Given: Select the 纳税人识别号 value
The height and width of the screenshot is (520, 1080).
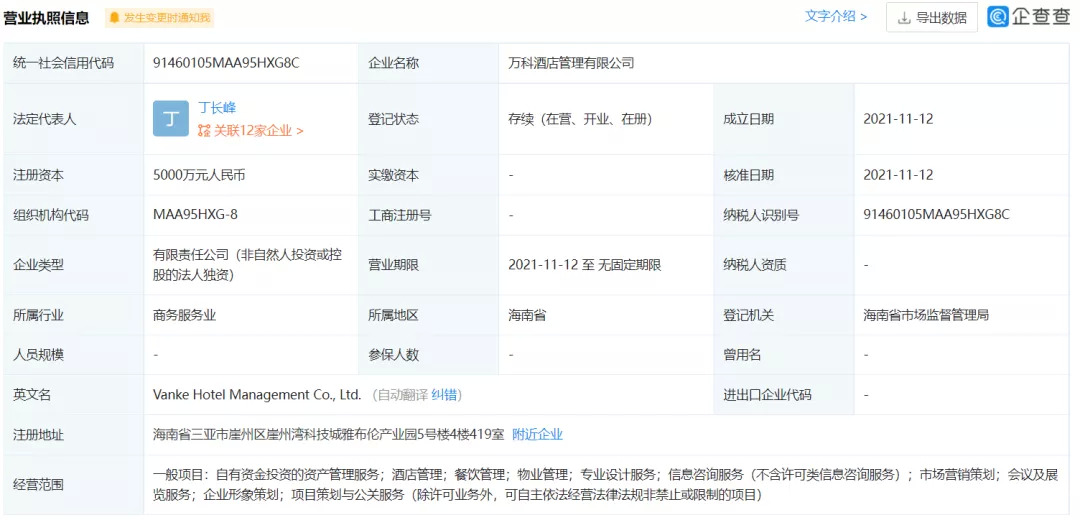Looking at the screenshot, I should 936,215.
